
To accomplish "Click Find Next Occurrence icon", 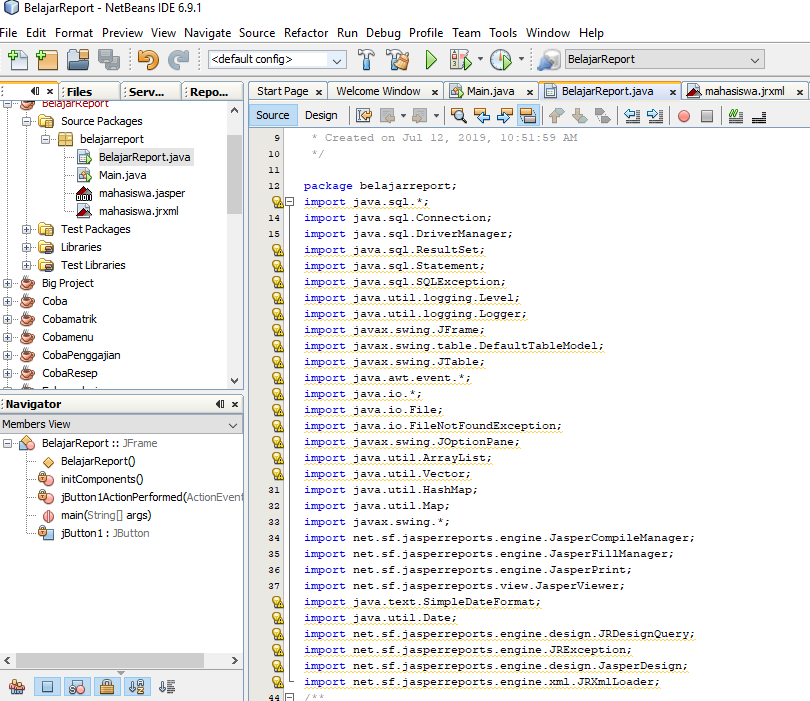I will 505,116.
